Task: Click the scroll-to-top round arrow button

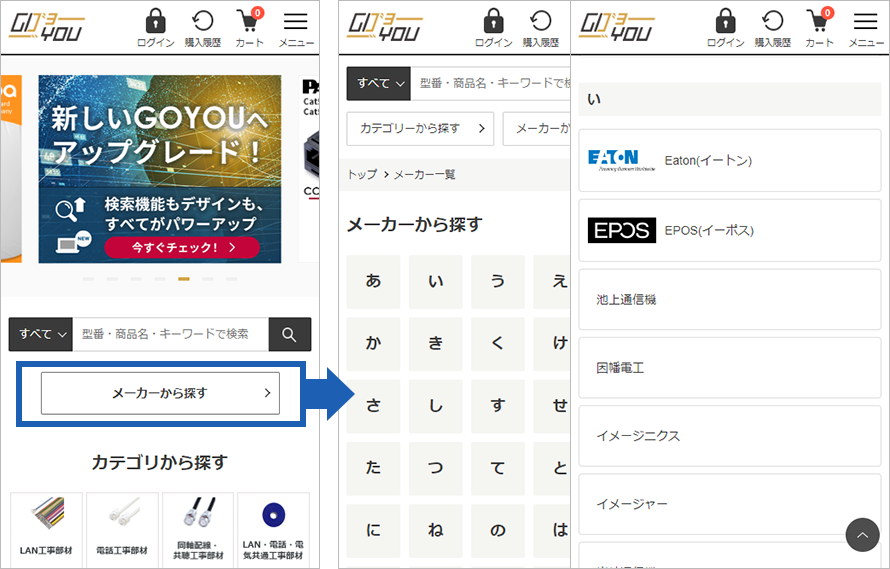Action: pos(862,534)
